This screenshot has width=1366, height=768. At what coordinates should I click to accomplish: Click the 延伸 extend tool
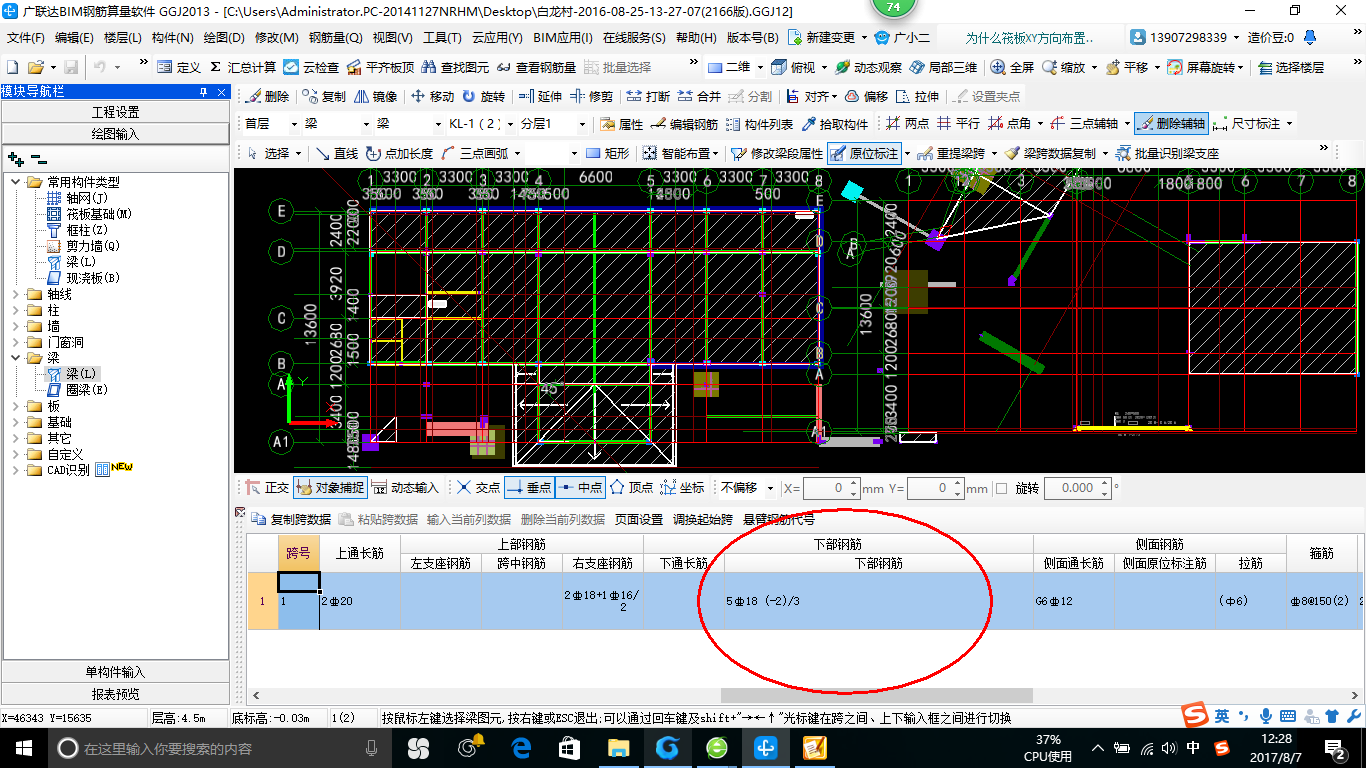(x=541, y=97)
